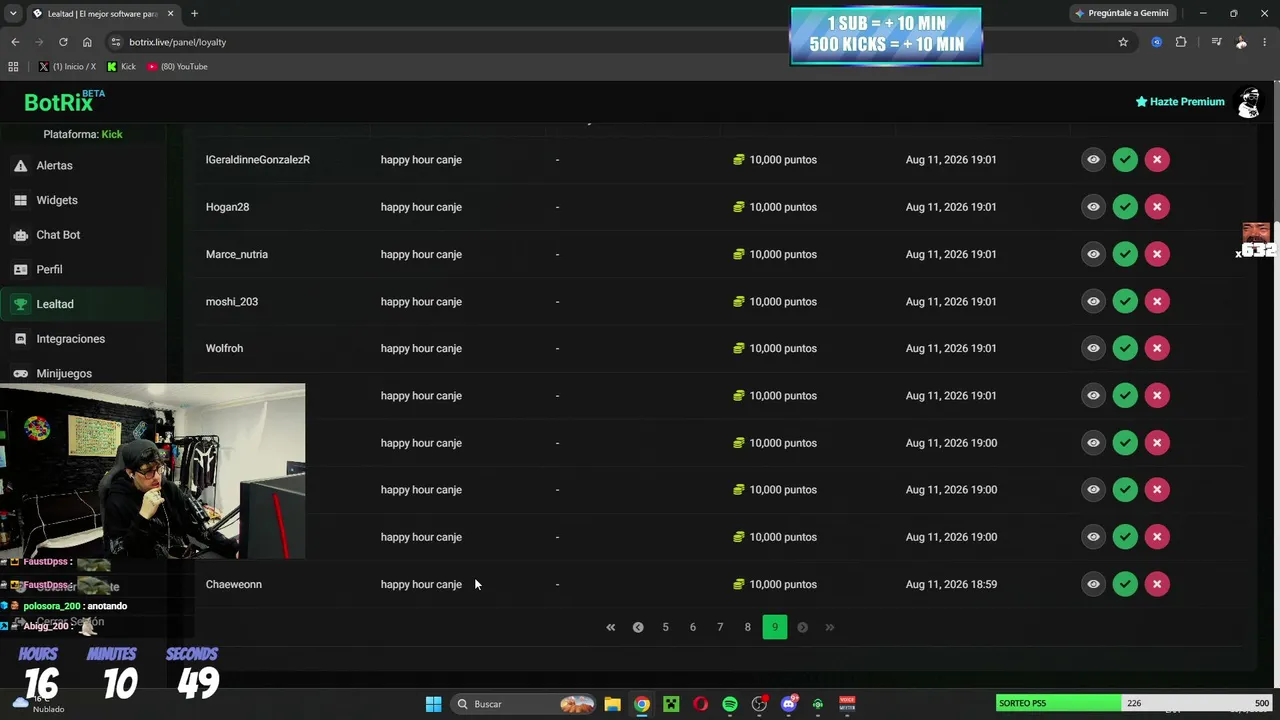Reload the browser page

pos(63,42)
